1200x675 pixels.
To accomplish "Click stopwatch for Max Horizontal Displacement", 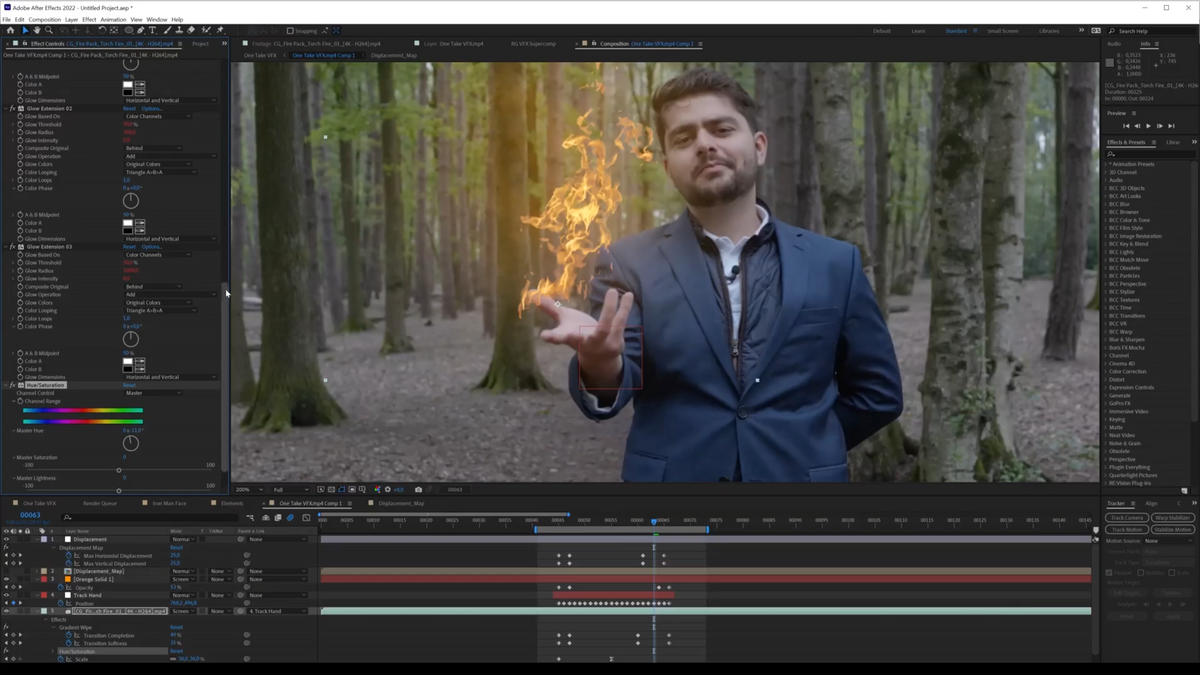I will [69, 556].
